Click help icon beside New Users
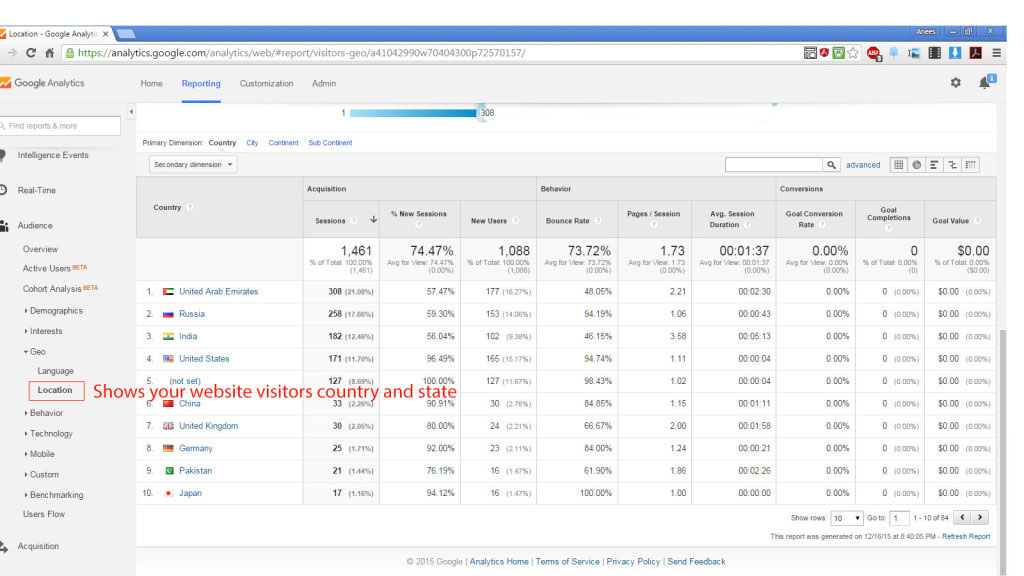 click(516, 221)
